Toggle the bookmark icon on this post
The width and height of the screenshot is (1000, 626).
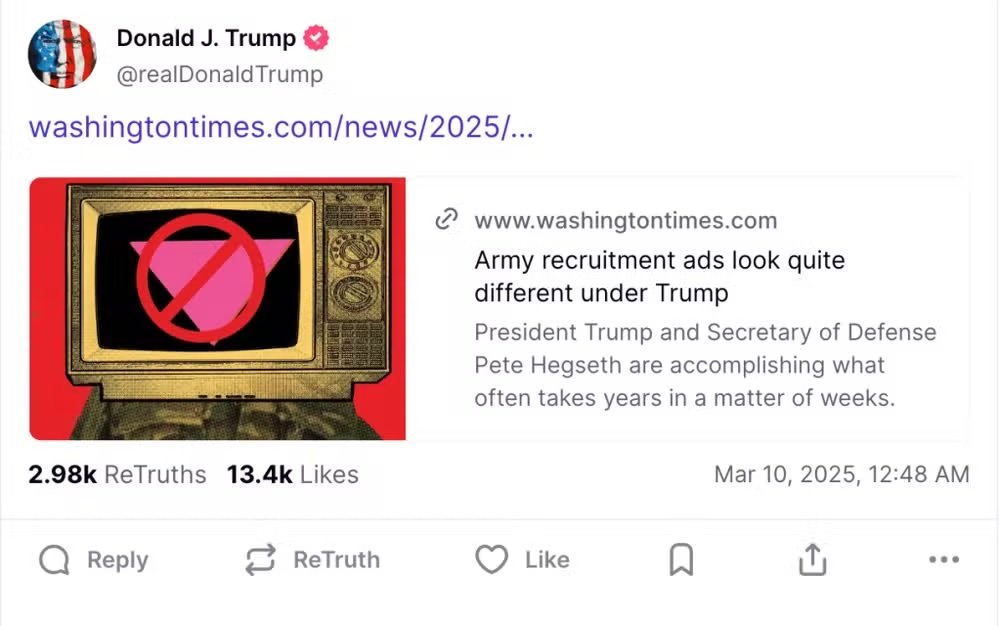point(681,561)
